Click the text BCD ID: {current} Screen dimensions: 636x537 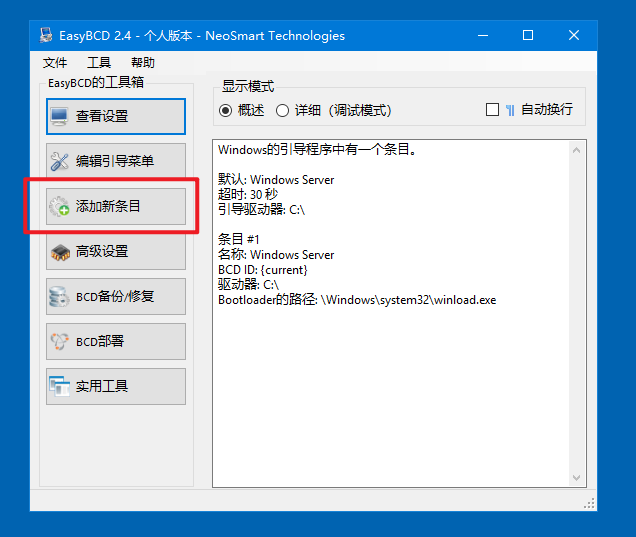click(x=263, y=270)
